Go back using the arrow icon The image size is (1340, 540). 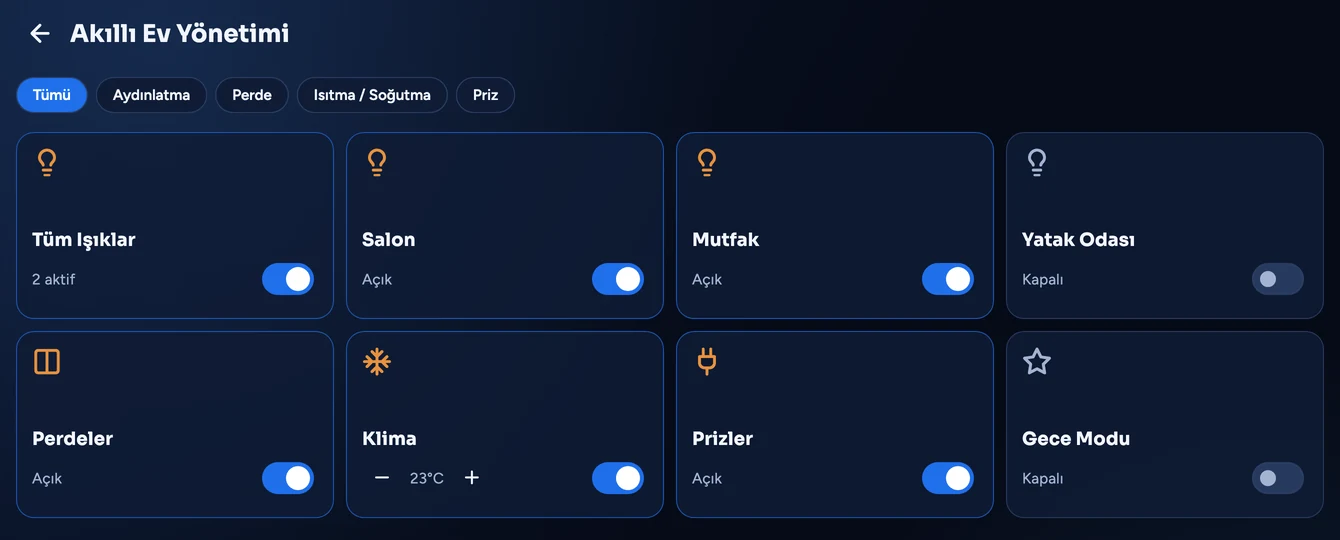[x=40, y=34]
